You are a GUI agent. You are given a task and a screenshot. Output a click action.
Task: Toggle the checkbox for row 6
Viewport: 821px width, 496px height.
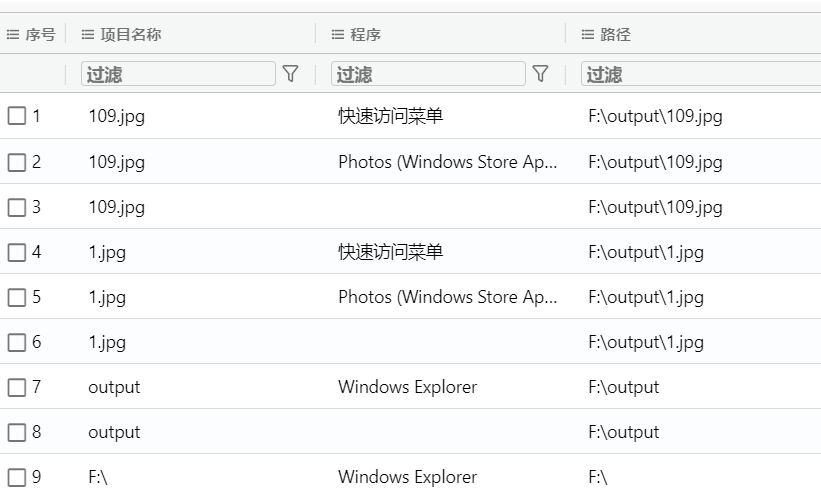point(17,342)
